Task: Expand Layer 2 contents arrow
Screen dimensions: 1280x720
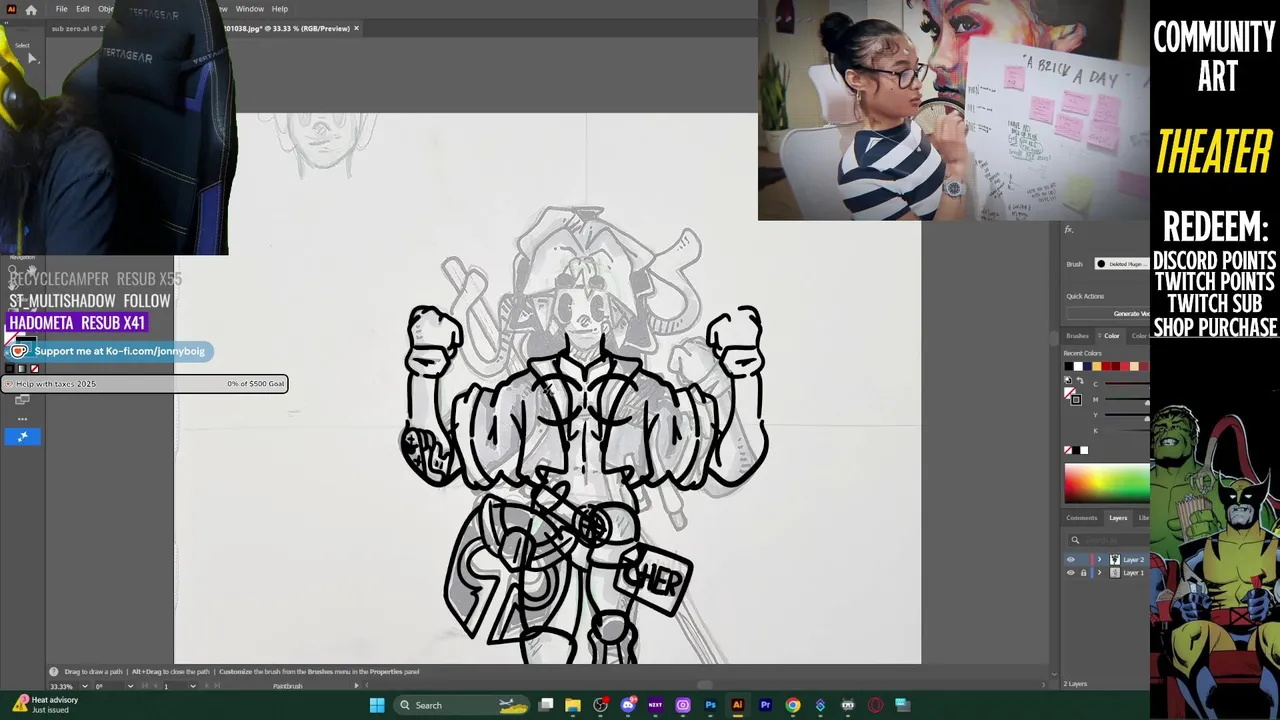Action: 1099,560
